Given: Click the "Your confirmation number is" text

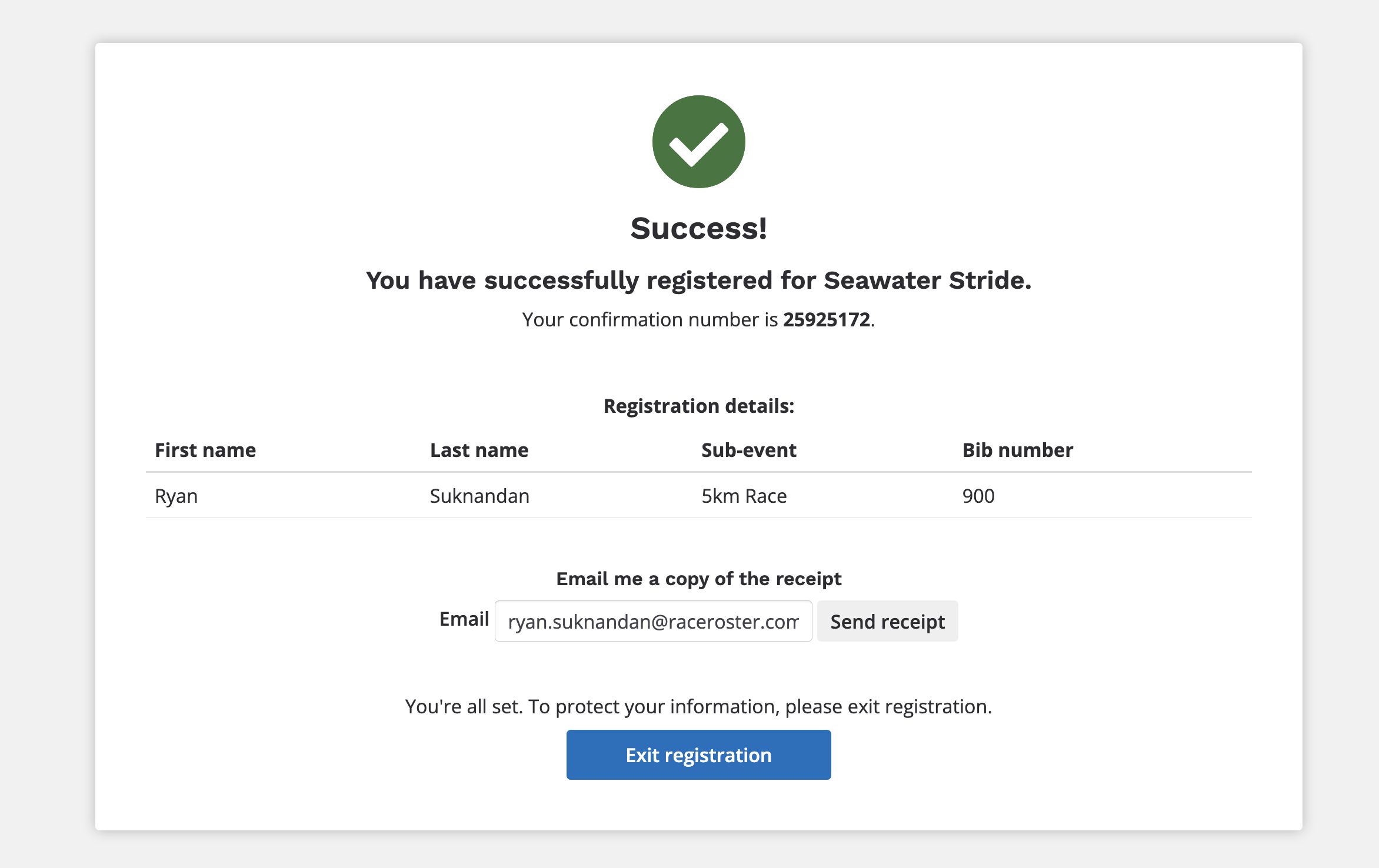Looking at the screenshot, I should pos(649,320).
